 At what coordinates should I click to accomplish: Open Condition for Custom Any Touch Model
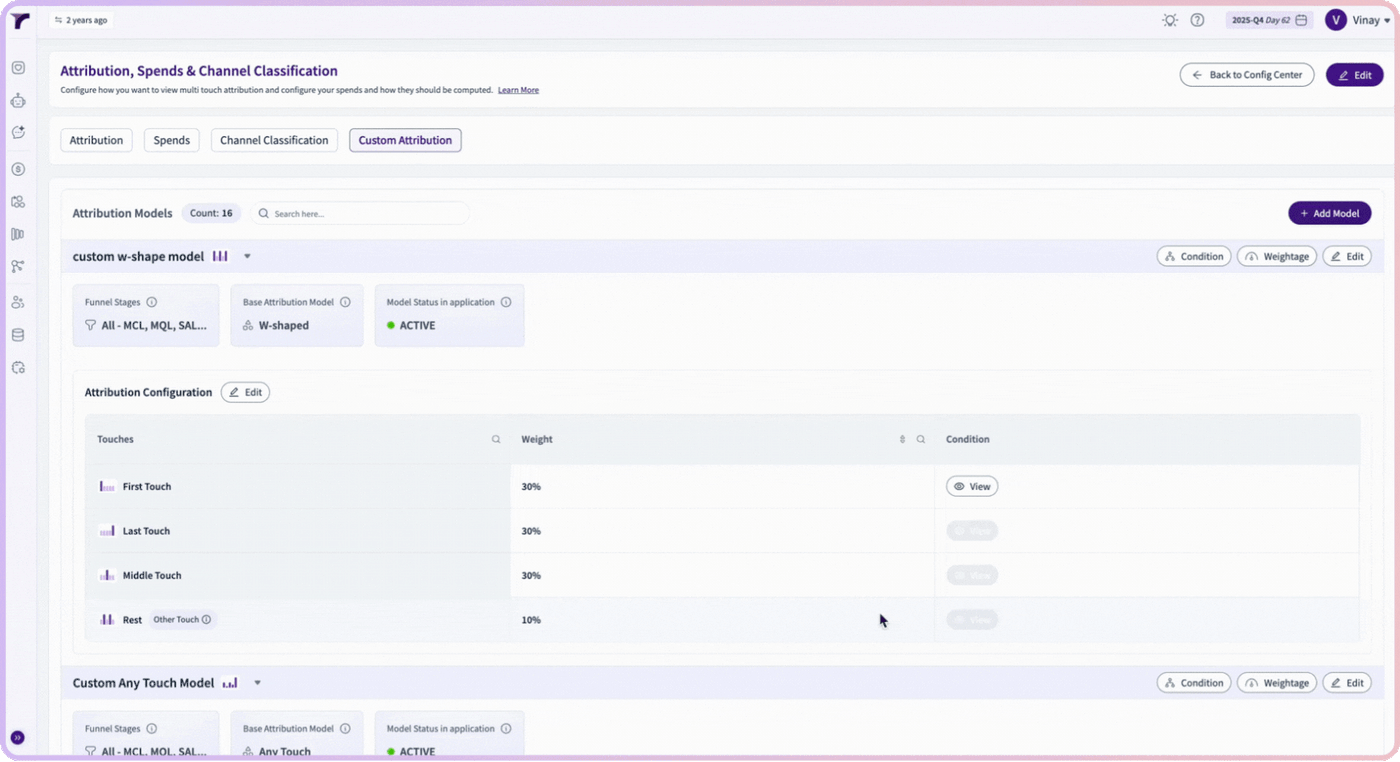[x=1194, y=683]
